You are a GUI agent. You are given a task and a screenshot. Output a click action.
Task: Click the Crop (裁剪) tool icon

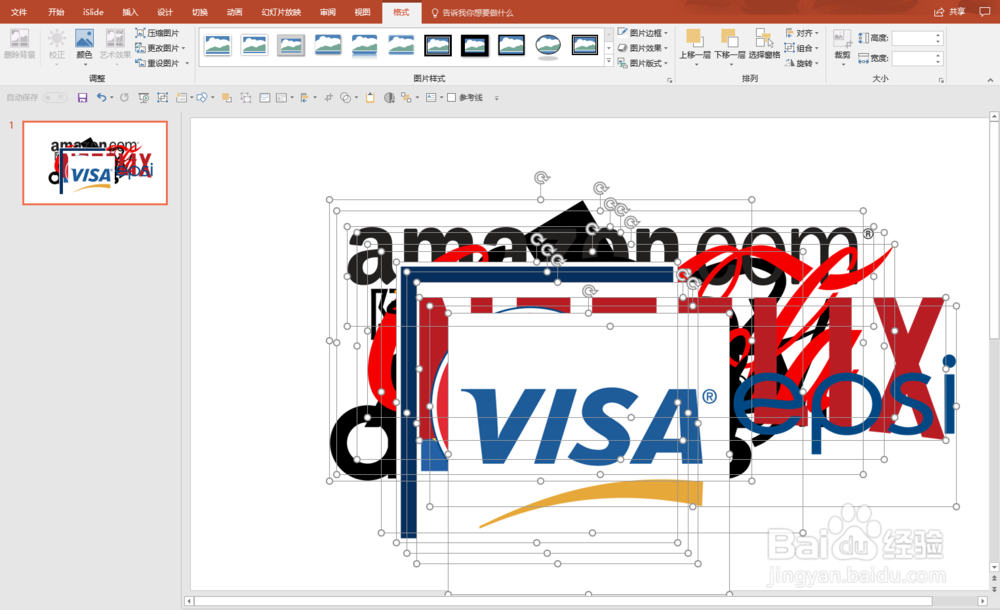click(x=842, y=38)
